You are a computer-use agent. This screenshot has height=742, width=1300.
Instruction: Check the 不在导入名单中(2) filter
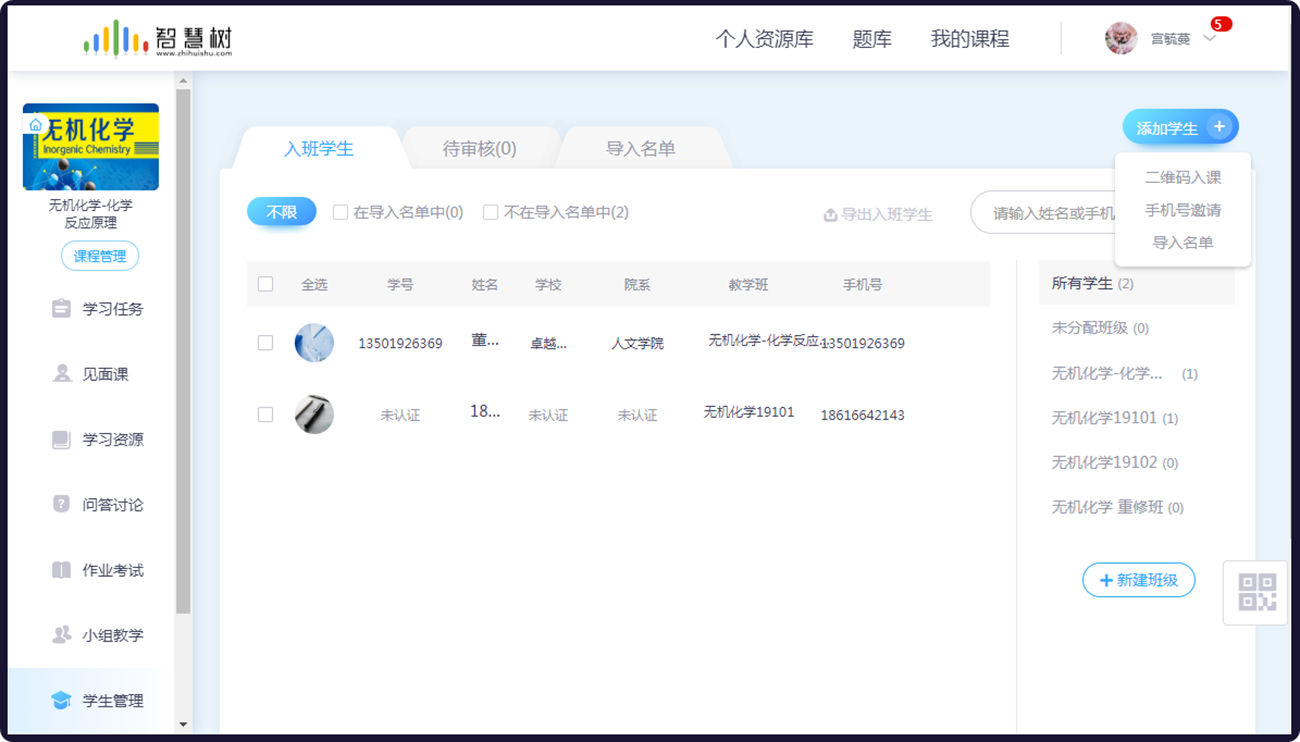[490, 211]
